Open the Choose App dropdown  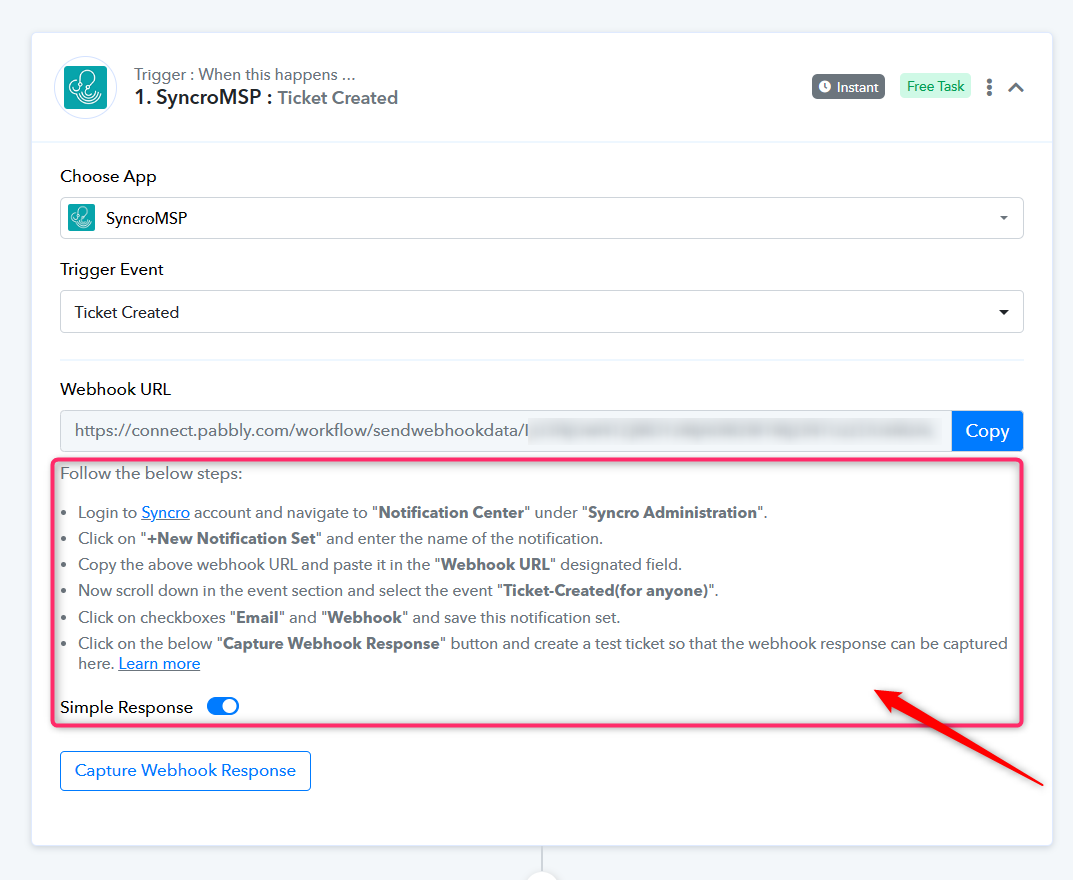pos(541,218)
